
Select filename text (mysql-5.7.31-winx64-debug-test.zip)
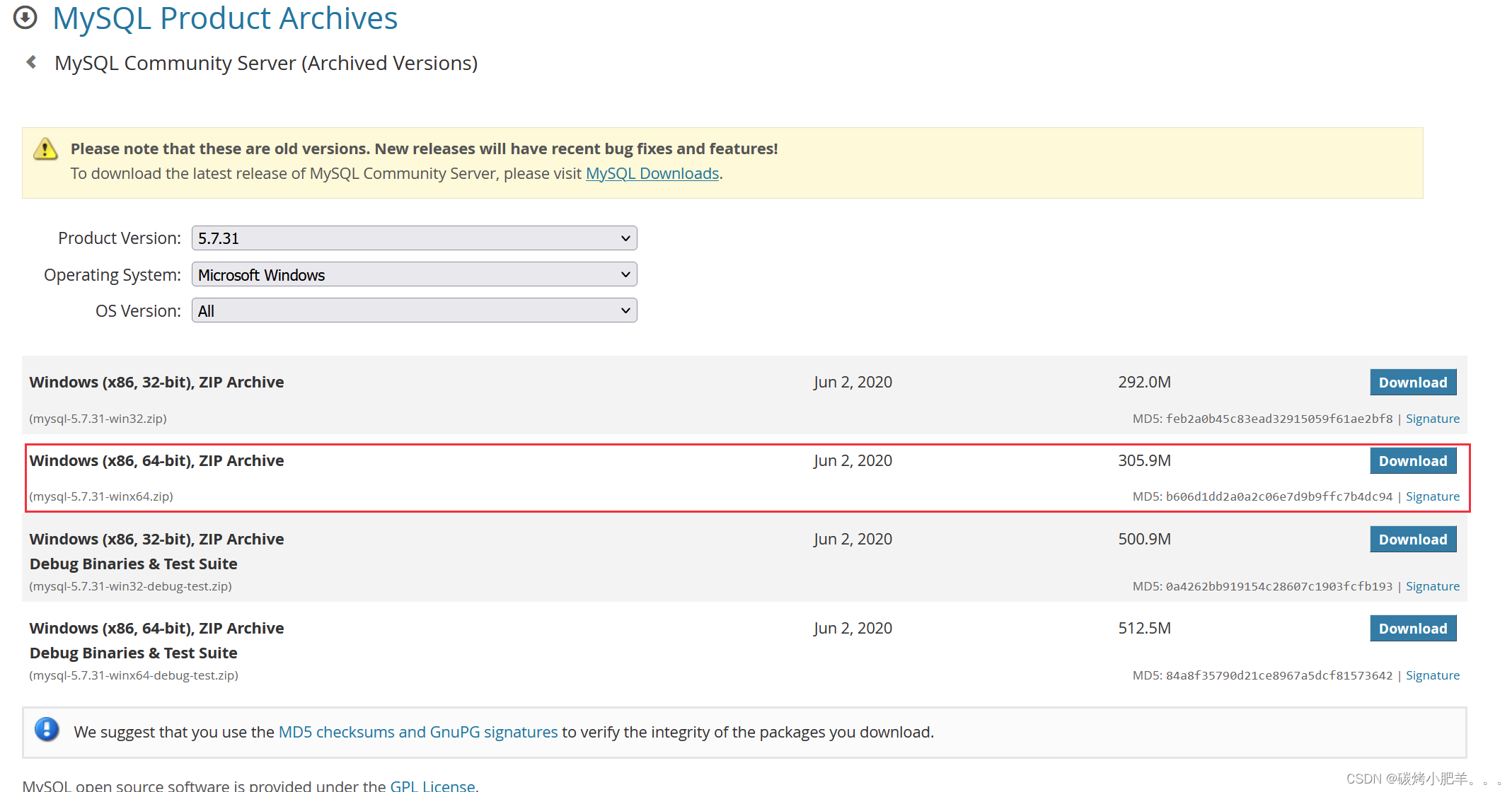click(133, 675)
